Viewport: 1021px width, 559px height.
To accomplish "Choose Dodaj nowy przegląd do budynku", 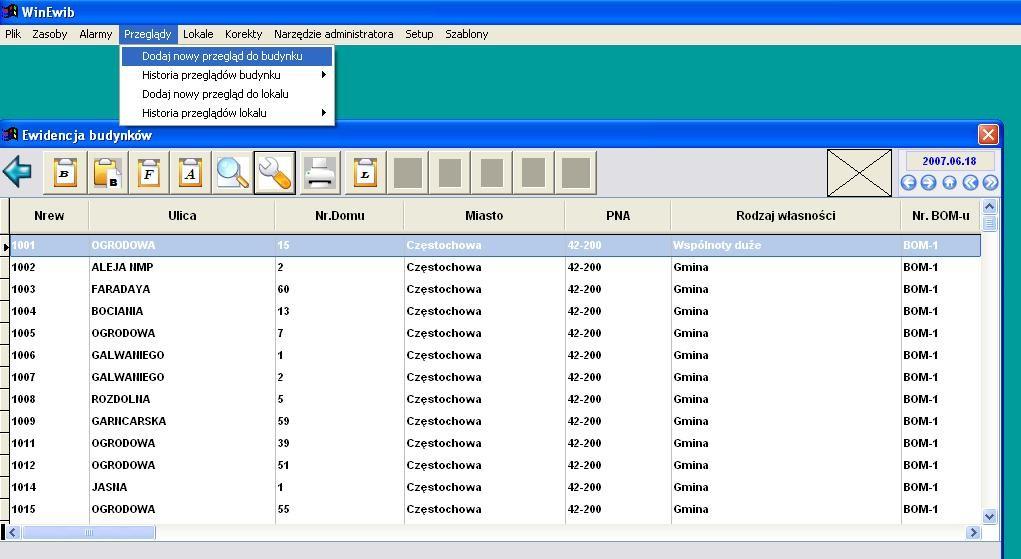I will 227,56.
